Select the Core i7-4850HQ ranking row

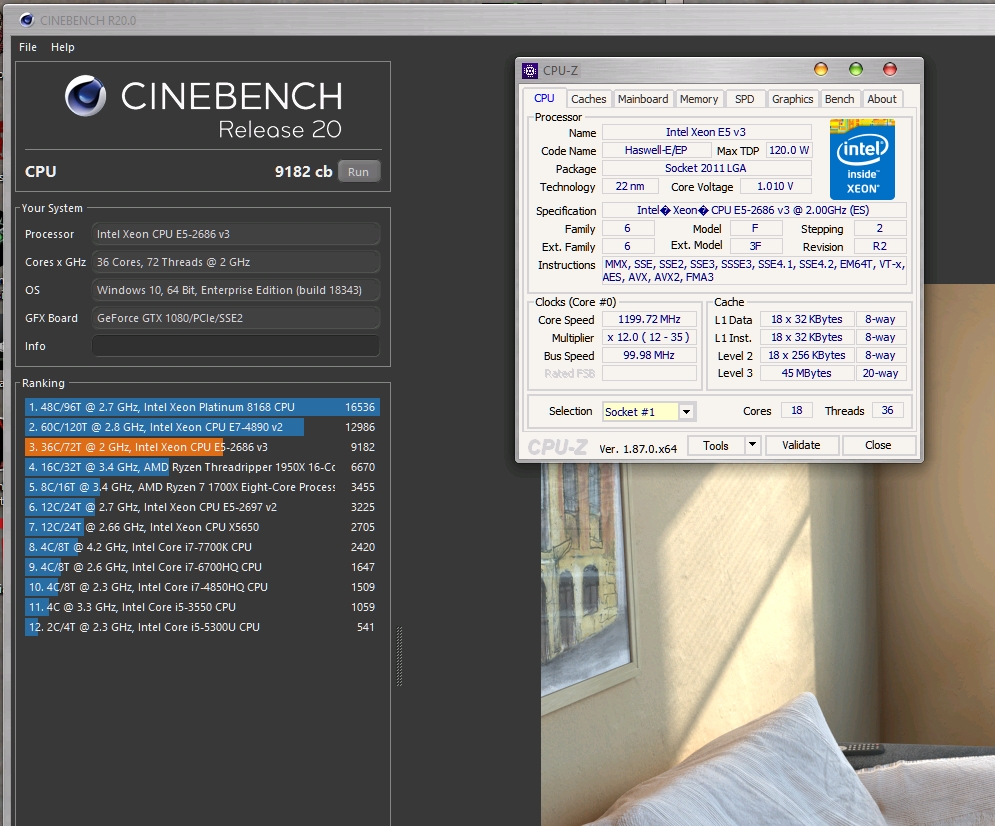click(x=202, y=587)
